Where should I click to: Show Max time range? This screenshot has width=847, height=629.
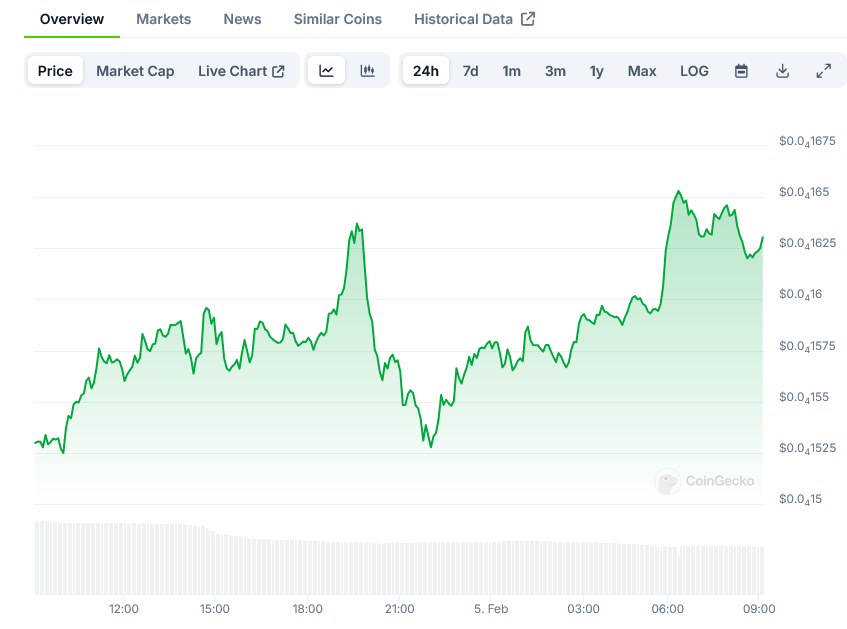coord(642,71)
